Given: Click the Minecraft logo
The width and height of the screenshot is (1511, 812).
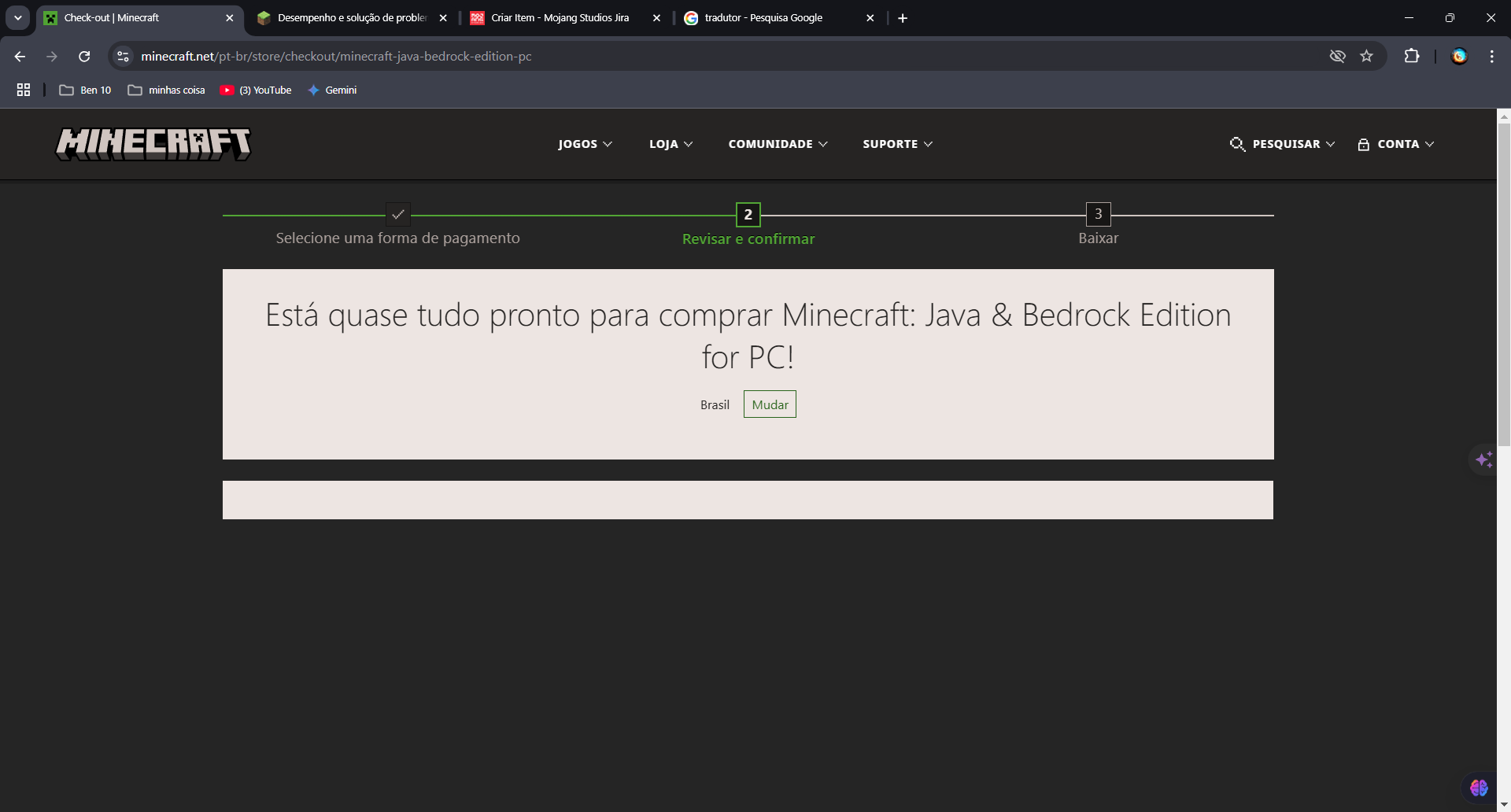Looking at the screenshot, I should pyautogui.click(x=153, y=144).
